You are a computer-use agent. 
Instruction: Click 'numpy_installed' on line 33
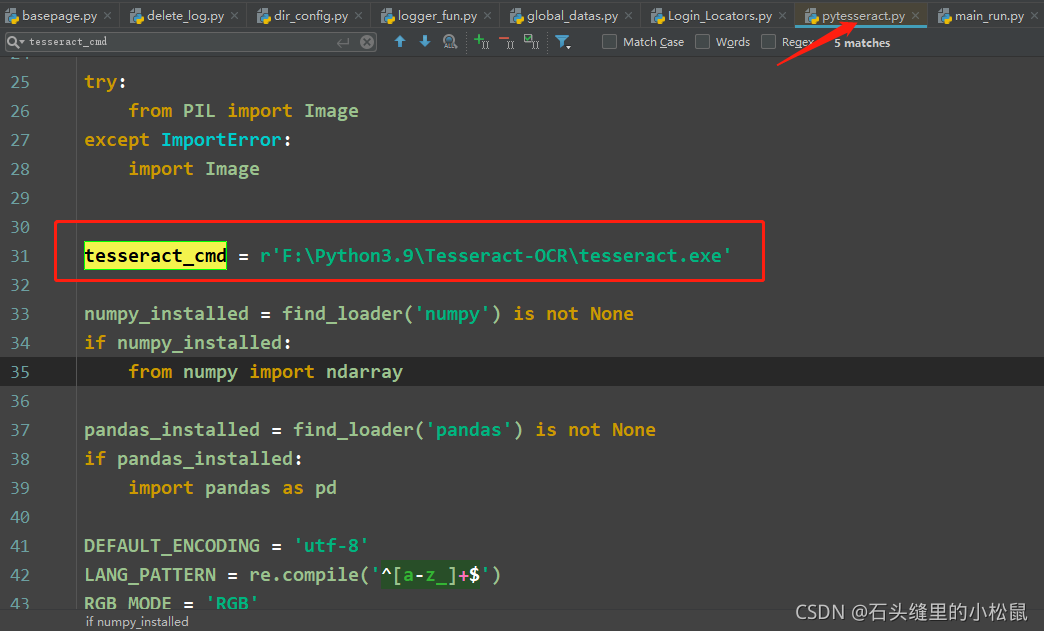(166, 314)
